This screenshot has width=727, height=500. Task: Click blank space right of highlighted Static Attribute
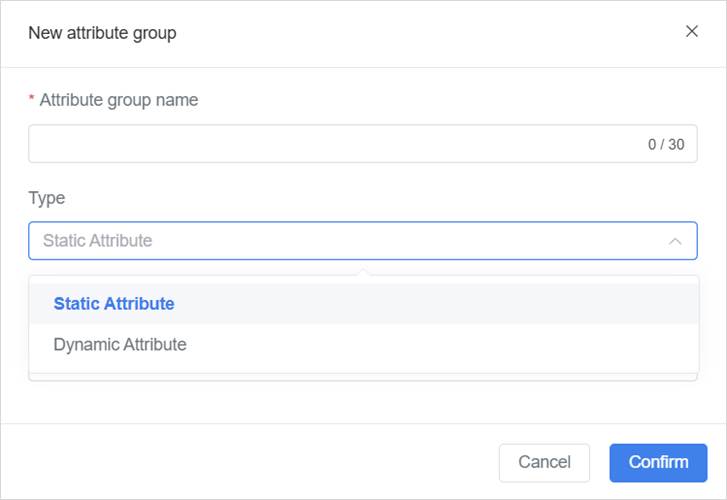click(x=440, y=304)
